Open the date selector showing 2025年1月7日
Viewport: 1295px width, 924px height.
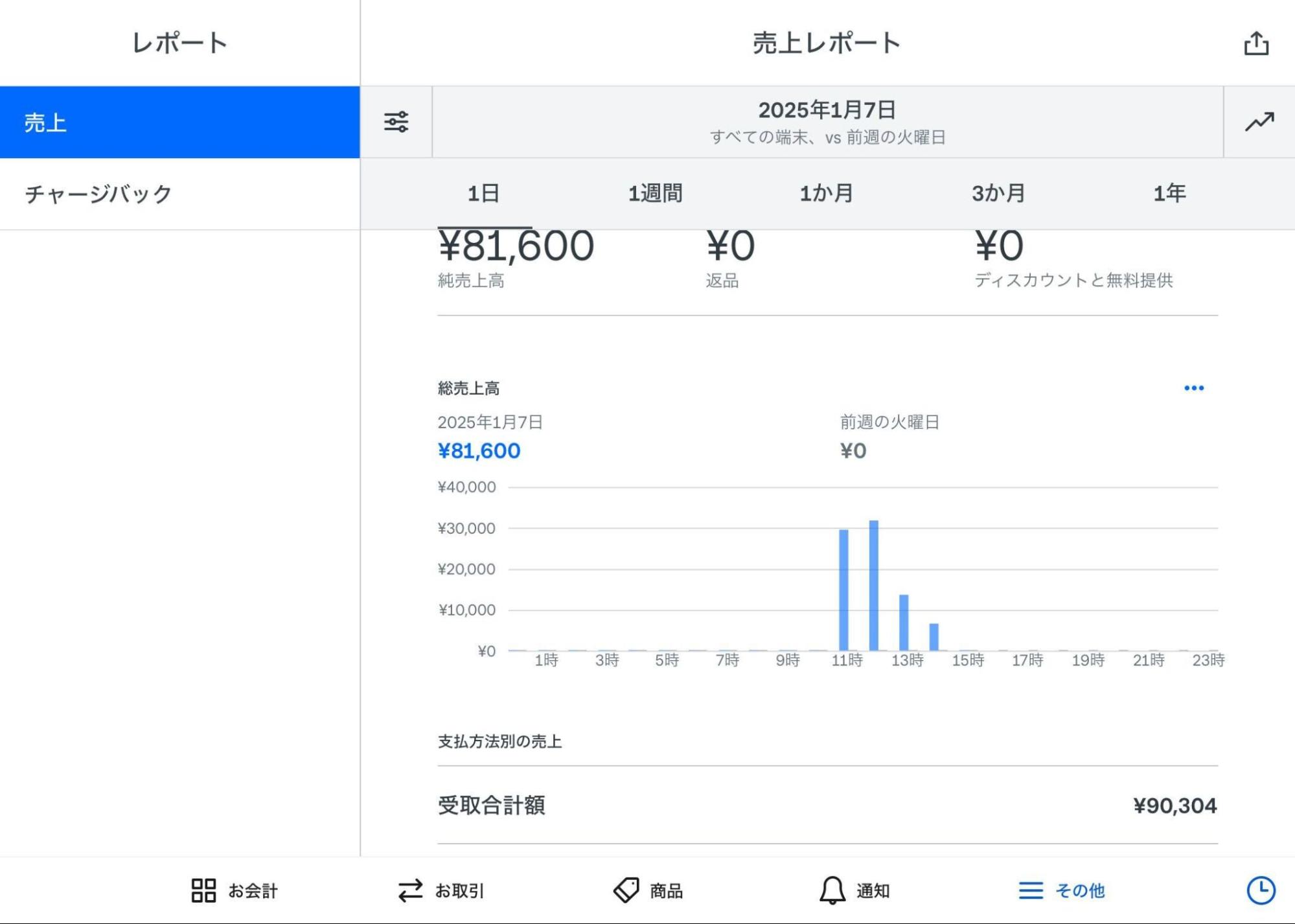click(x=825, y=121)
